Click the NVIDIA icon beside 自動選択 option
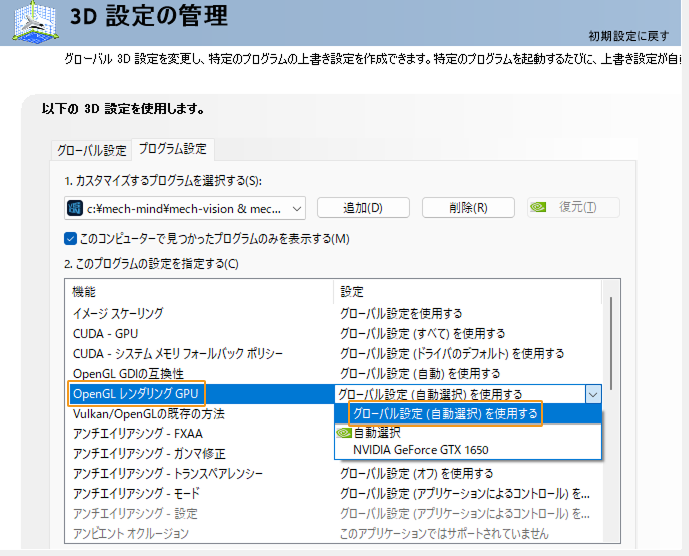Screen dimensions: 689x556 tap(344, 433)
